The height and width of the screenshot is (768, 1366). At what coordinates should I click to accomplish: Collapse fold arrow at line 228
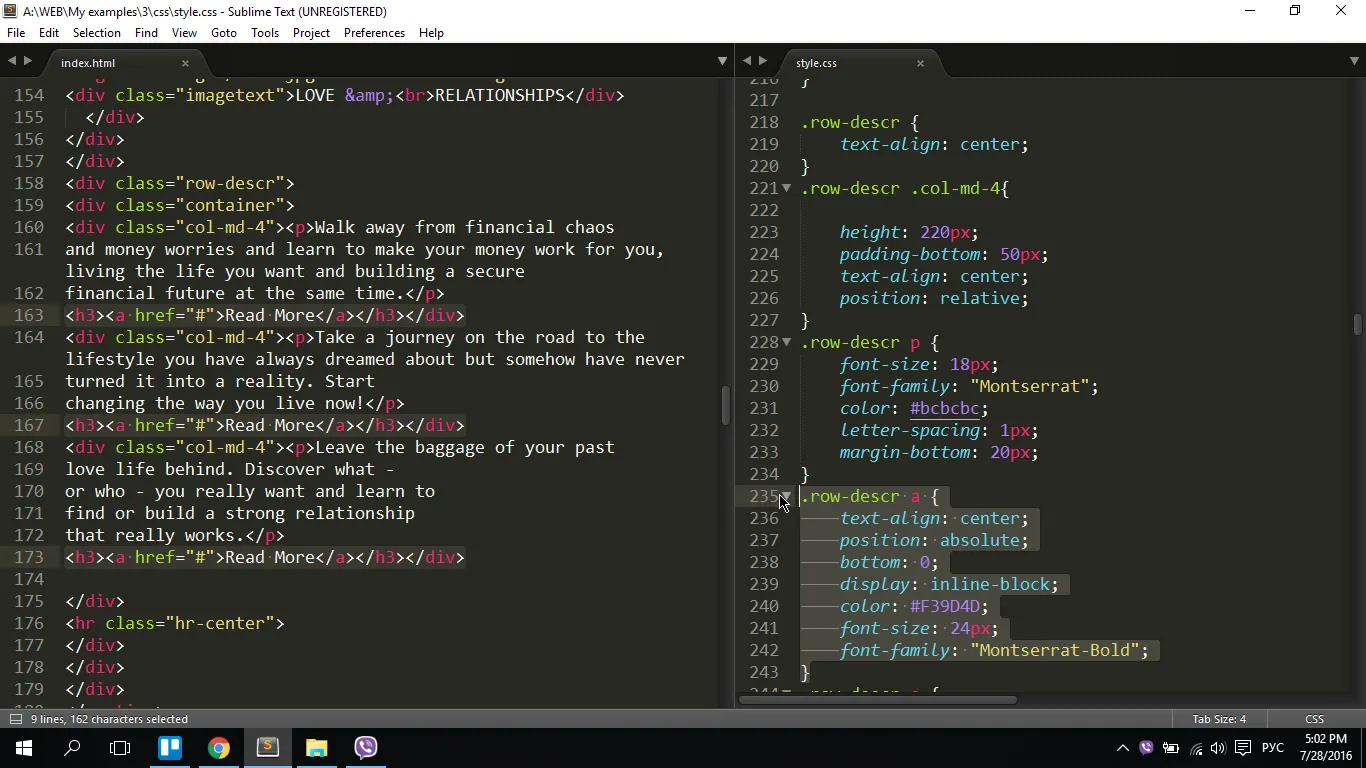pyautogui.click(x=786, y=342)
